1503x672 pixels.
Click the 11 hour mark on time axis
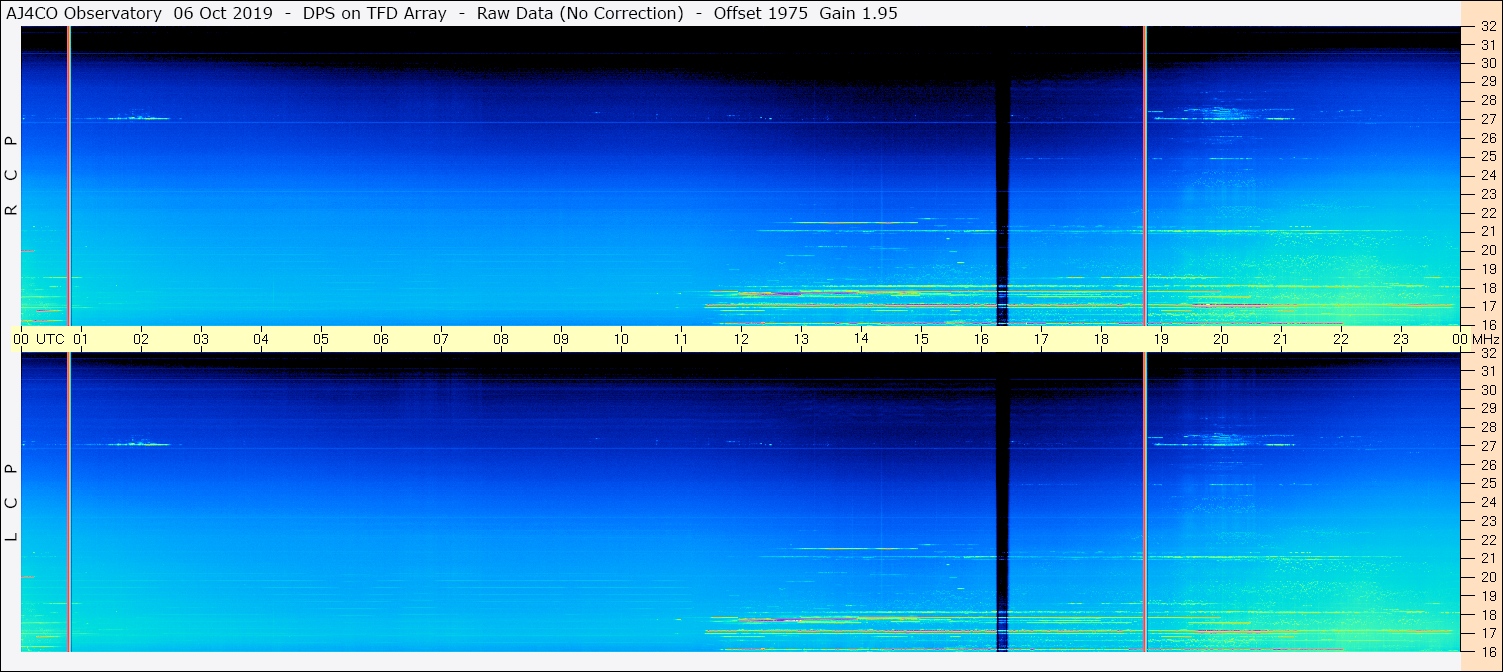[x=681, y=339]
